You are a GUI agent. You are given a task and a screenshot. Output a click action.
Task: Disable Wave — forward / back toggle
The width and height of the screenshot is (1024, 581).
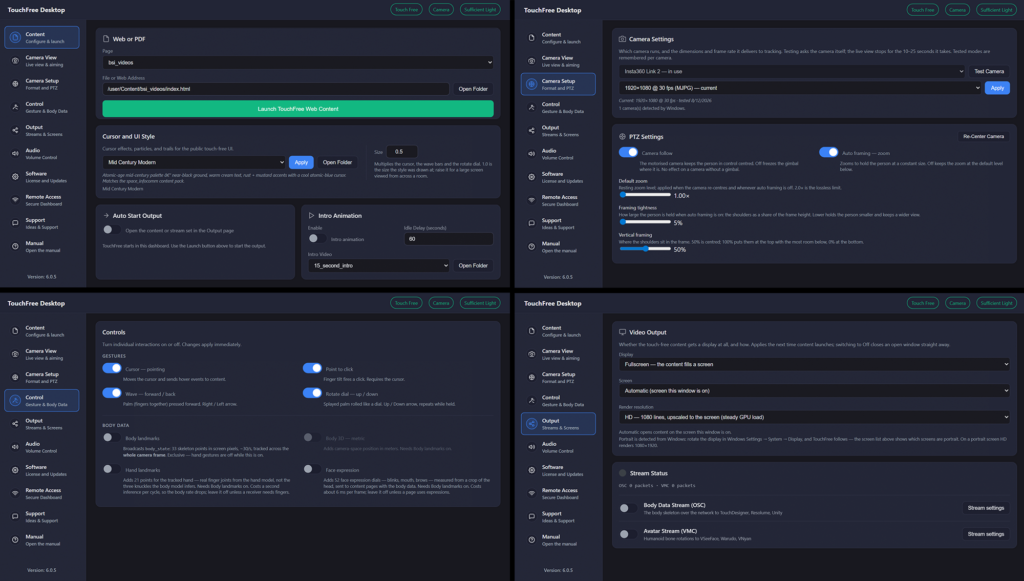112,393
